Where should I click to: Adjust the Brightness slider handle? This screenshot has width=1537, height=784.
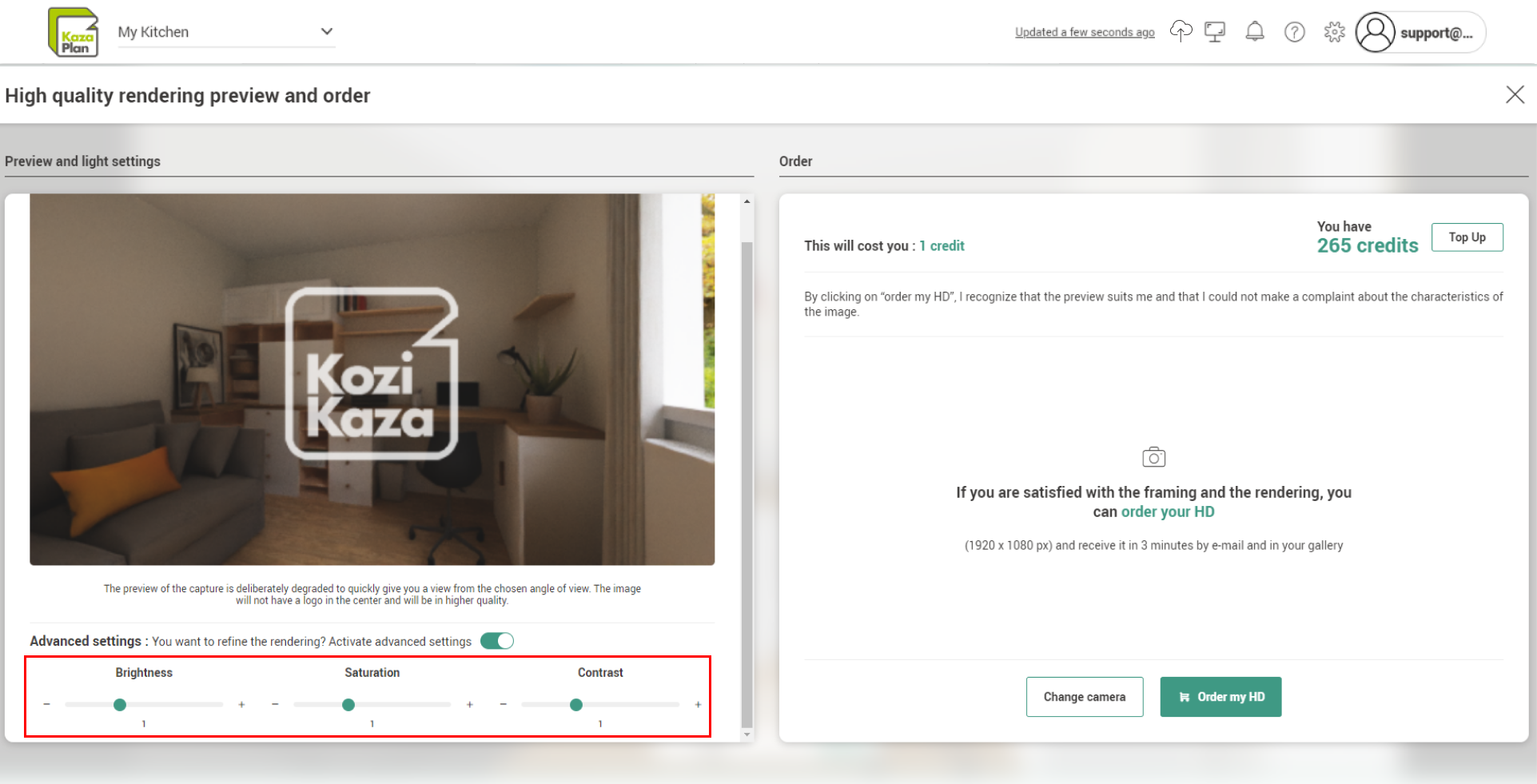tap(120, 705)
